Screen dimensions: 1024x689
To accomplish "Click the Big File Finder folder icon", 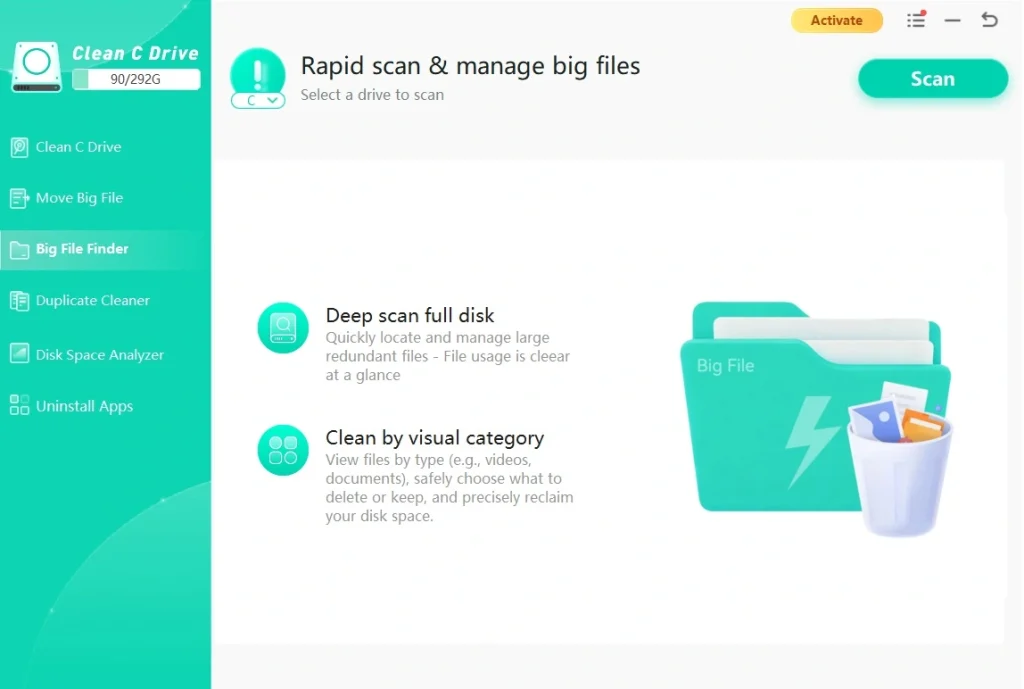I will point(20,249).
